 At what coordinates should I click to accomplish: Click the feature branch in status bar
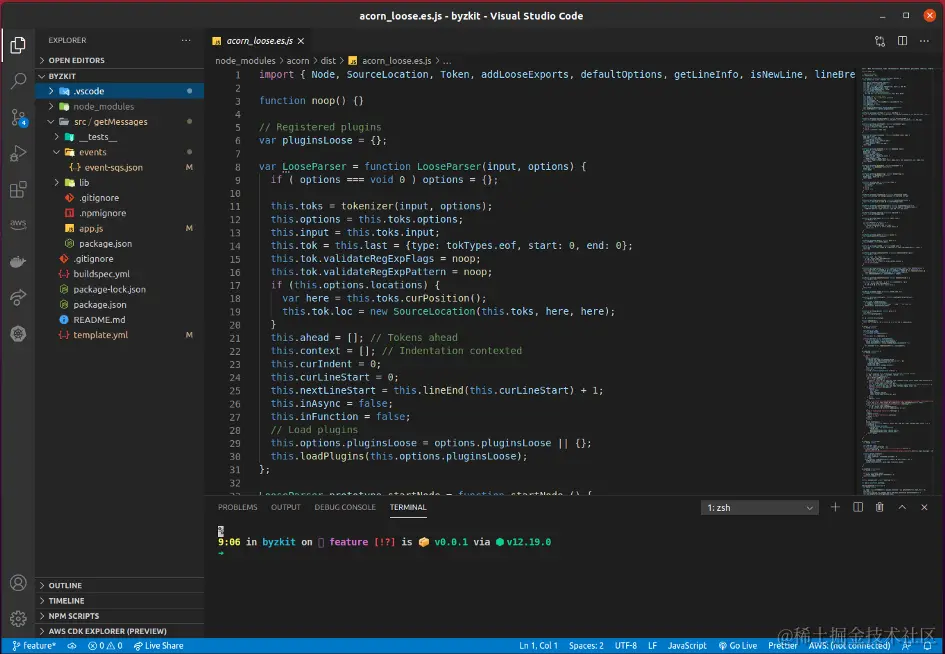(34, 646)
